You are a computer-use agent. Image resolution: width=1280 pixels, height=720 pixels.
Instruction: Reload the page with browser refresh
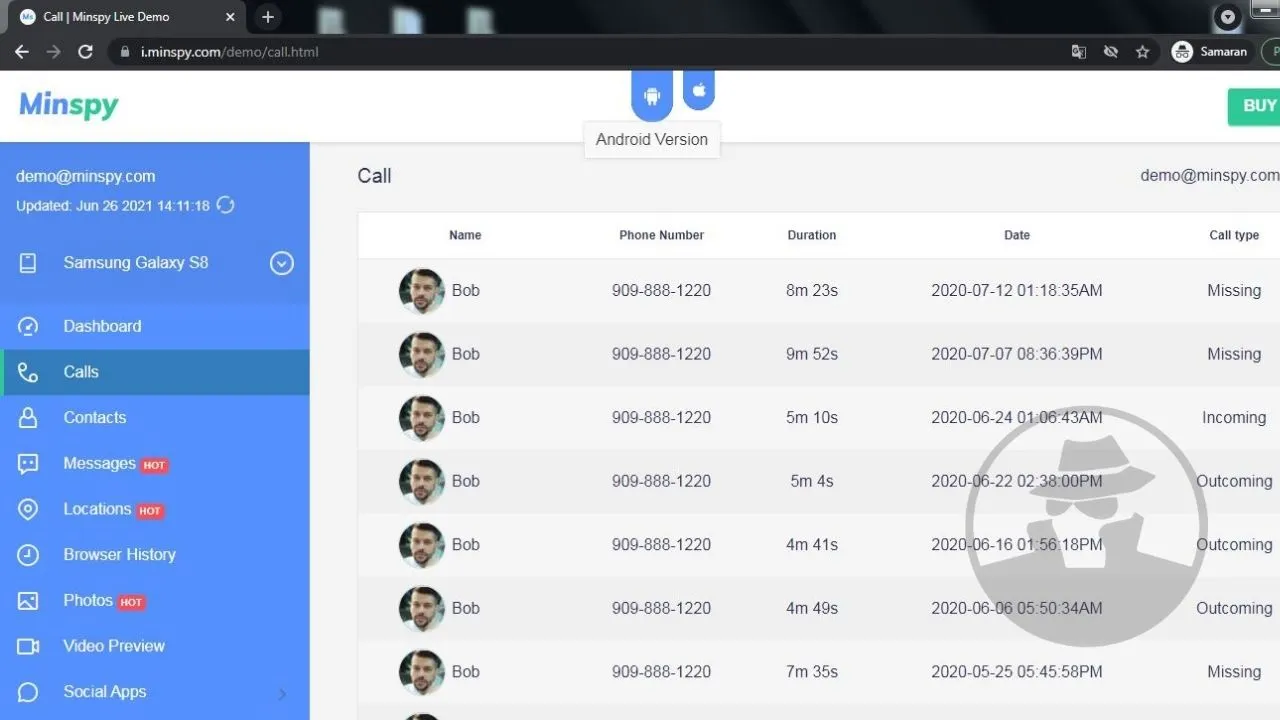tap(86, 52)
